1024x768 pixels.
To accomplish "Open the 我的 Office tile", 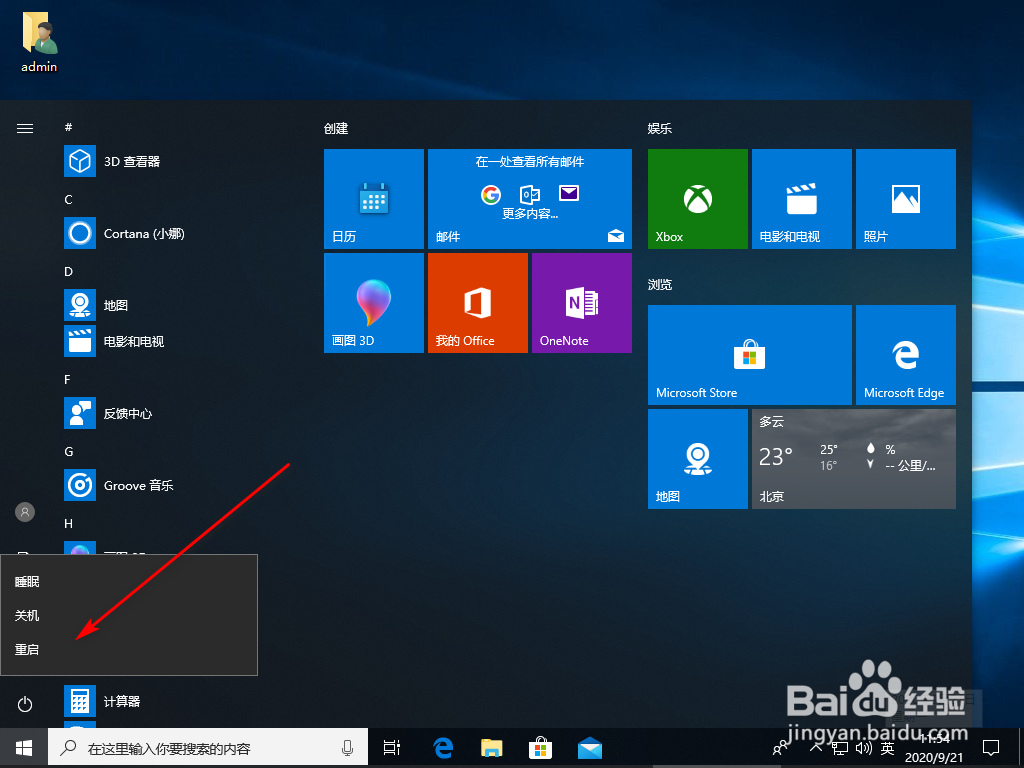I will 477,302.
